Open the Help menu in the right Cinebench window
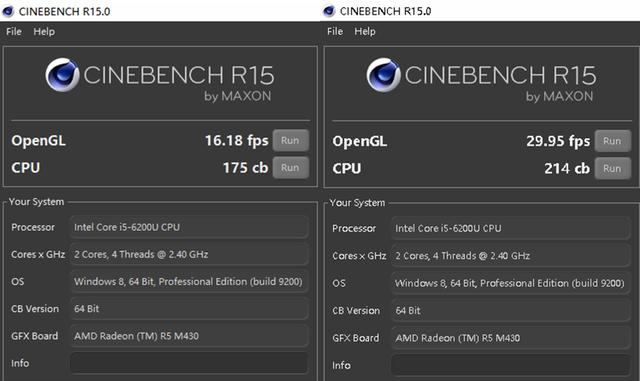640x381 pixels. pos(365,31)
